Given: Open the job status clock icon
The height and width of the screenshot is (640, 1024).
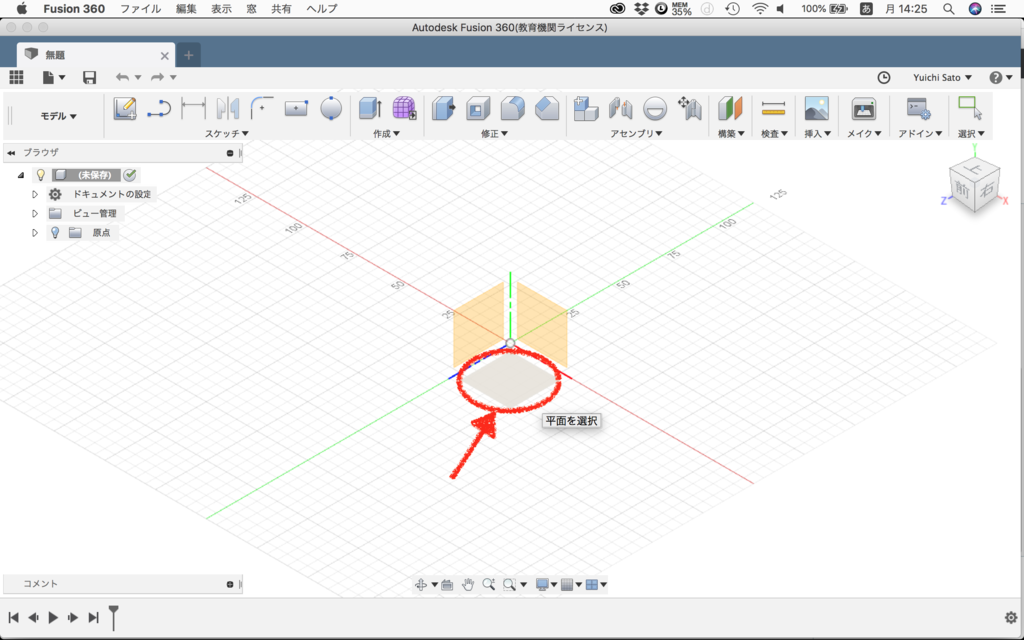Looking at the screenshot, I should [883, 77].
